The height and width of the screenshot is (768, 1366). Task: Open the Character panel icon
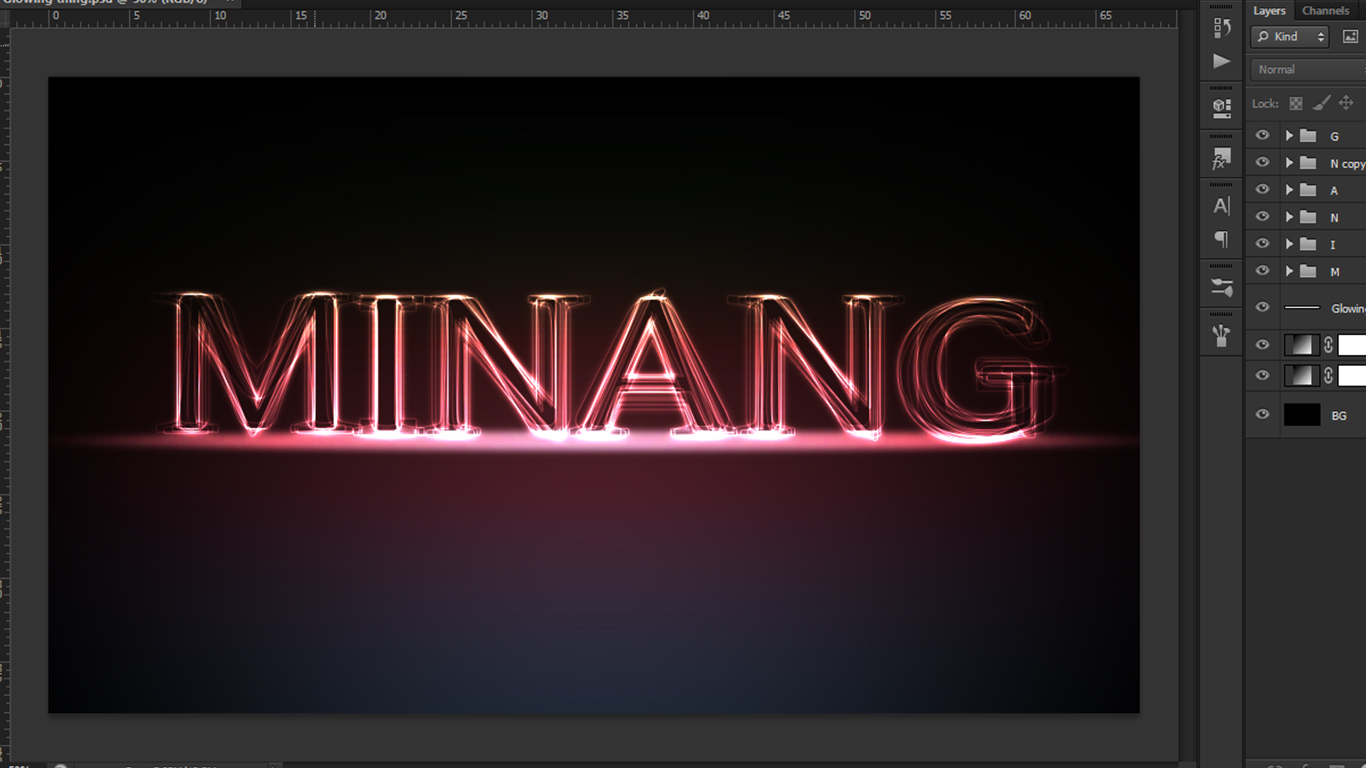point(1221,205)
